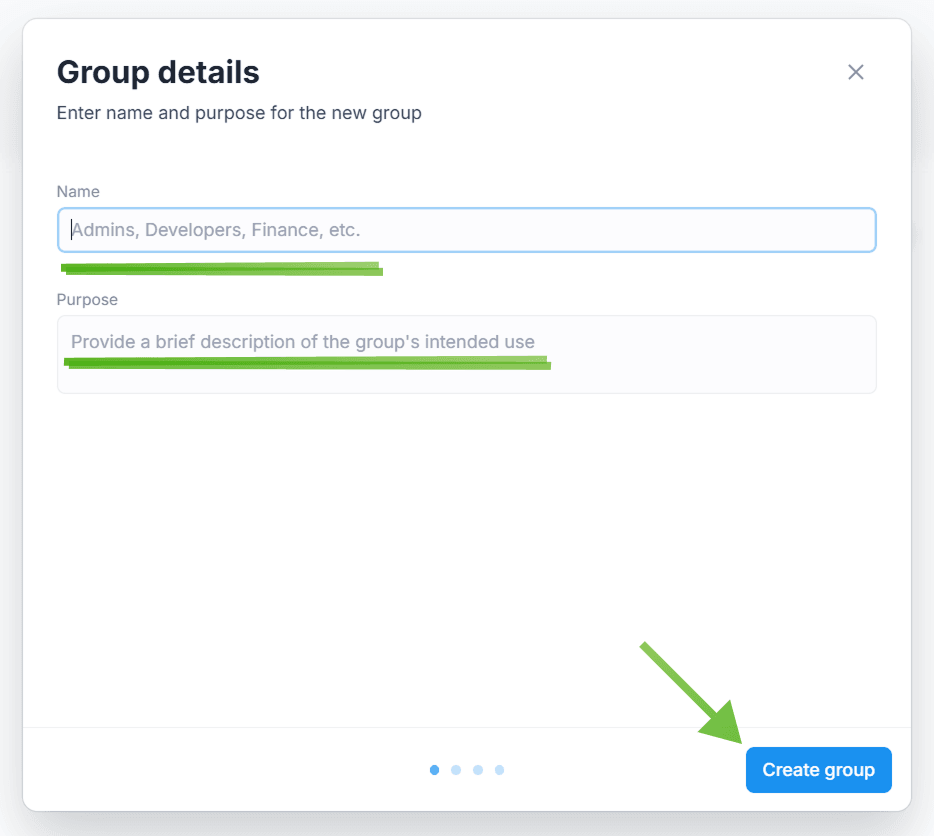The image size is (934, 836).
Task: Go to the third step indicator dot
Action: (478, 770)
